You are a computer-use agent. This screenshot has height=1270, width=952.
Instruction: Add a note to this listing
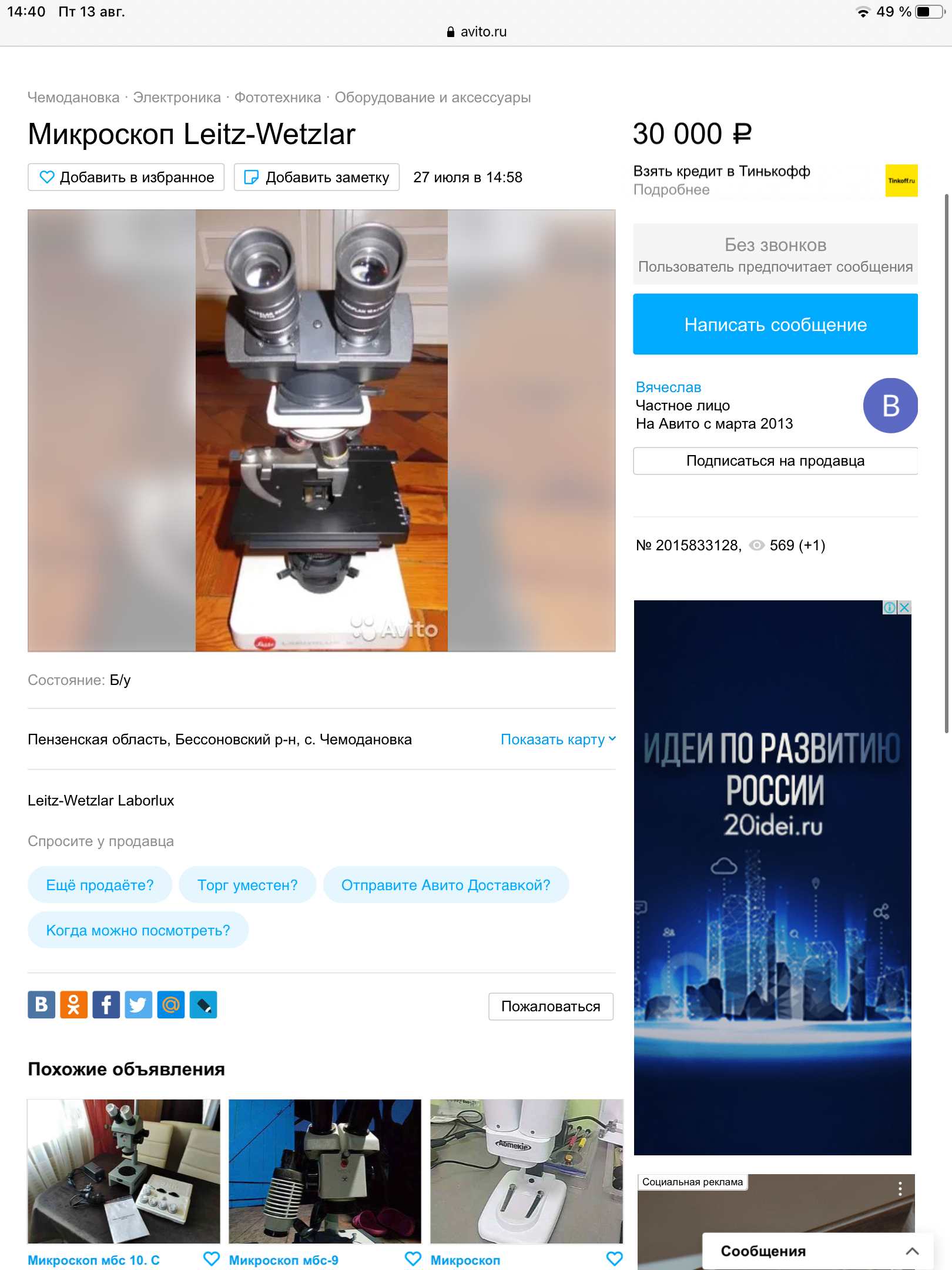tap(317, 177)
